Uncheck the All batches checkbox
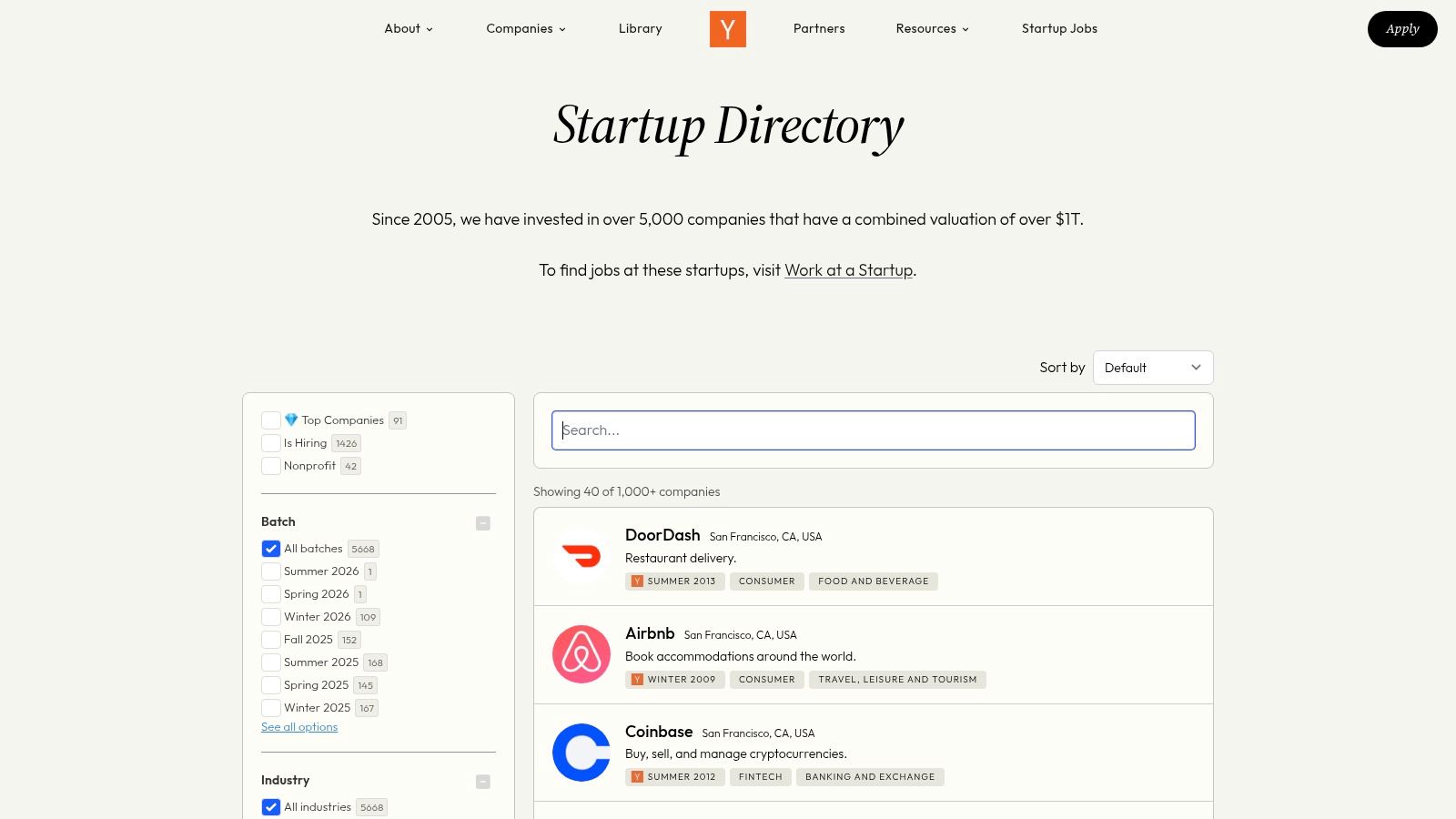The width and height of the screenshot is (1456, 819). pos(271,548)
